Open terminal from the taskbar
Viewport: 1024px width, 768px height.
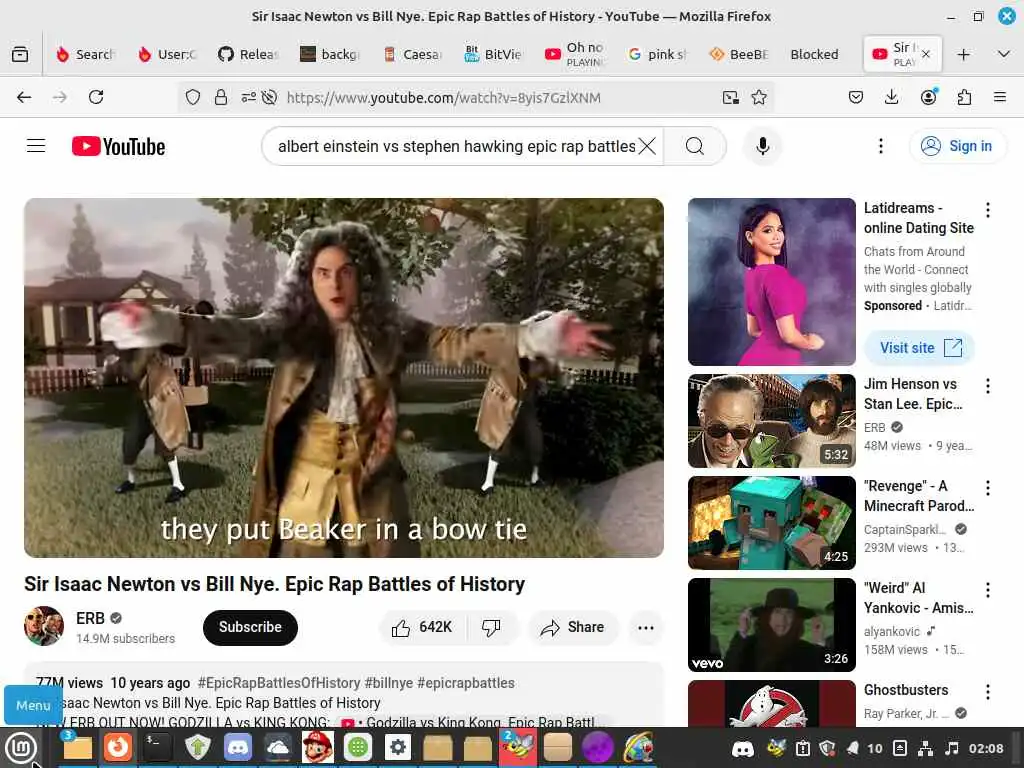(x=157, y=747)
